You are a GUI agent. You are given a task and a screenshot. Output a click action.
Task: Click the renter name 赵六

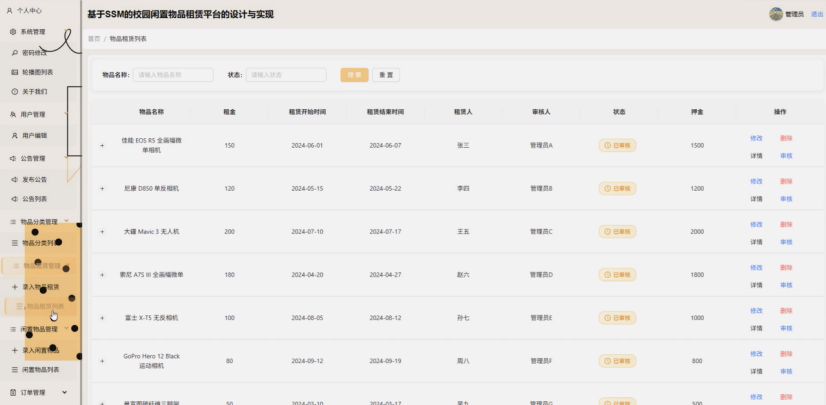[463, 275]
